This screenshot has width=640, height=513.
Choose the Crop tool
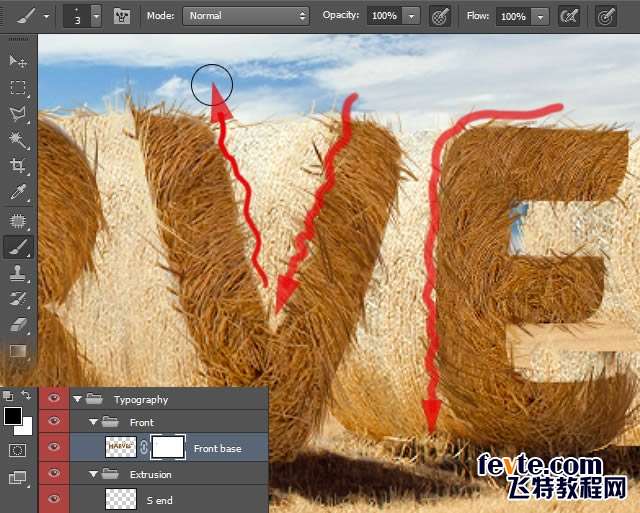pyautogui.click(x=17, y=166)
